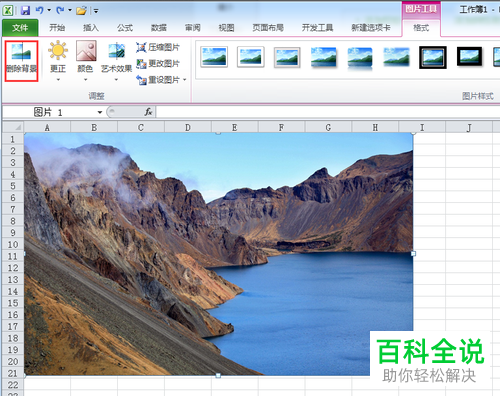Click the inserted lake landscape picture

point(218,254)
